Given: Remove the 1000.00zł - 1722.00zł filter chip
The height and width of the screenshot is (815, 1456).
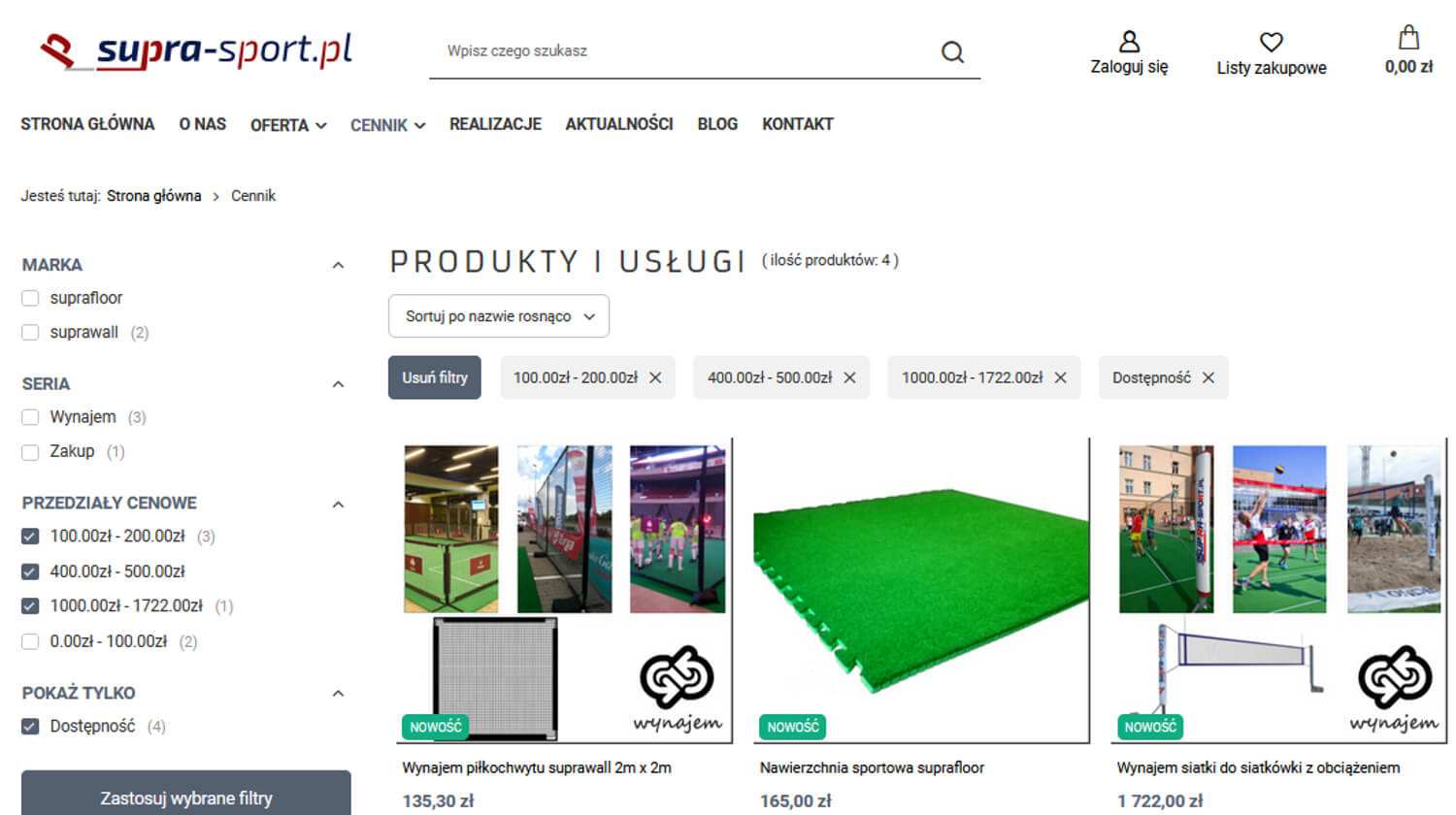Looking at the screenshot, I should pos(1060,377).
